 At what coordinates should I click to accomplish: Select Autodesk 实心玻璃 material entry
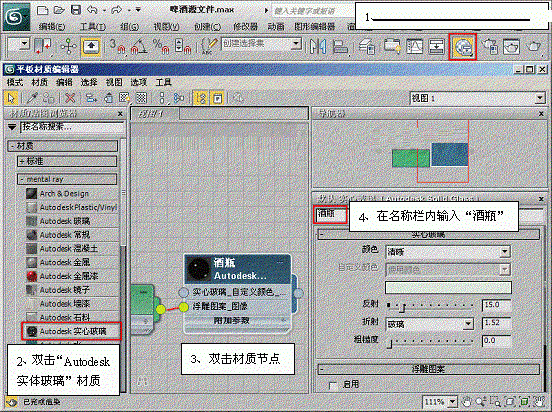click(x=71, y=331)
